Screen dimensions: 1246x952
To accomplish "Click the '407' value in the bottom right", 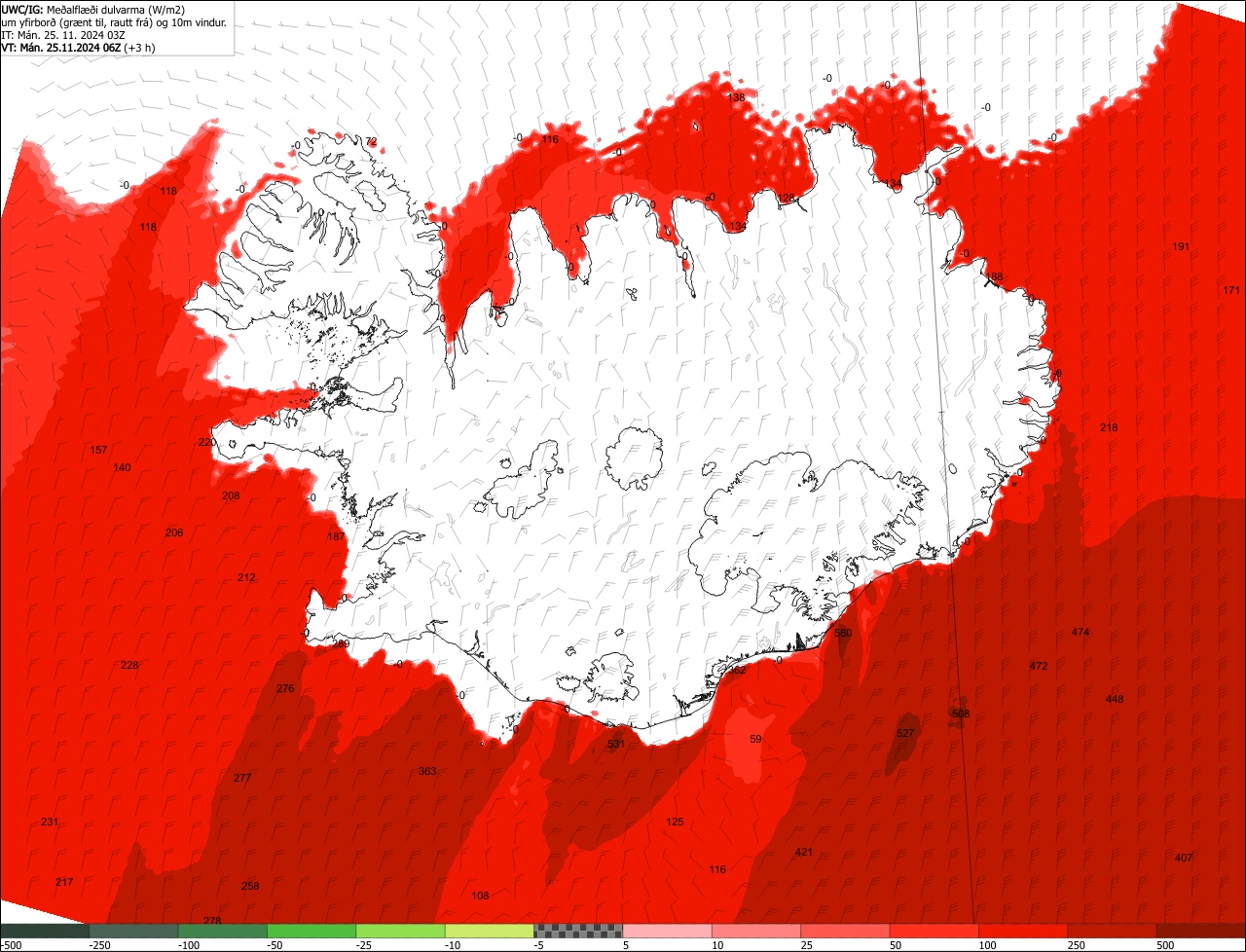I will click(x=1184, y=858).
